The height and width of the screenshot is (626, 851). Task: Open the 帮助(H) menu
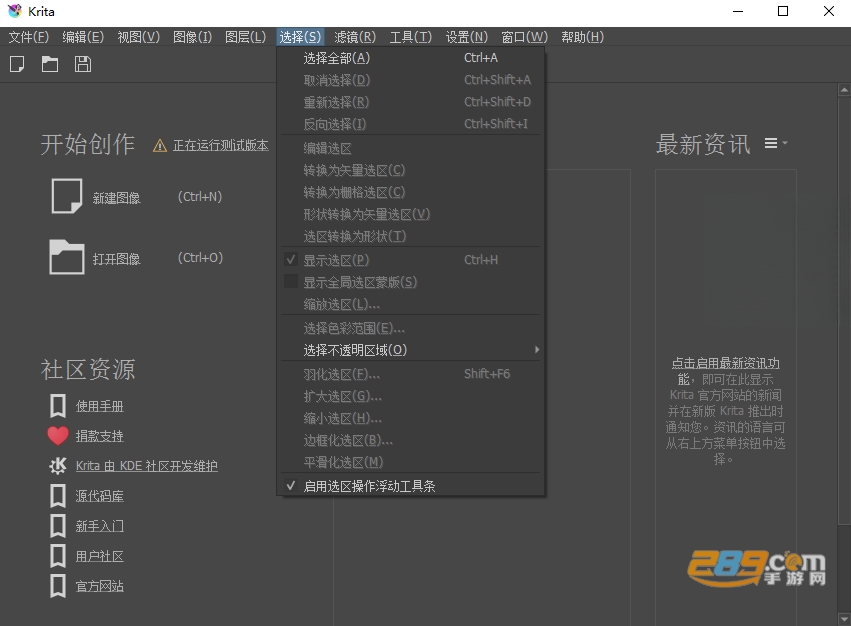[582, 37]
